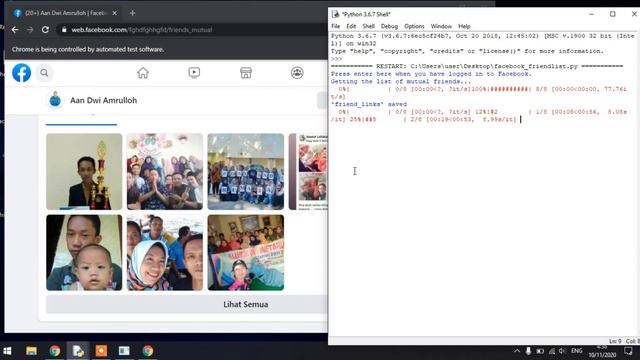640x360 pixels.
Task: Open the Windows notification center
Action: click(628, 351)
